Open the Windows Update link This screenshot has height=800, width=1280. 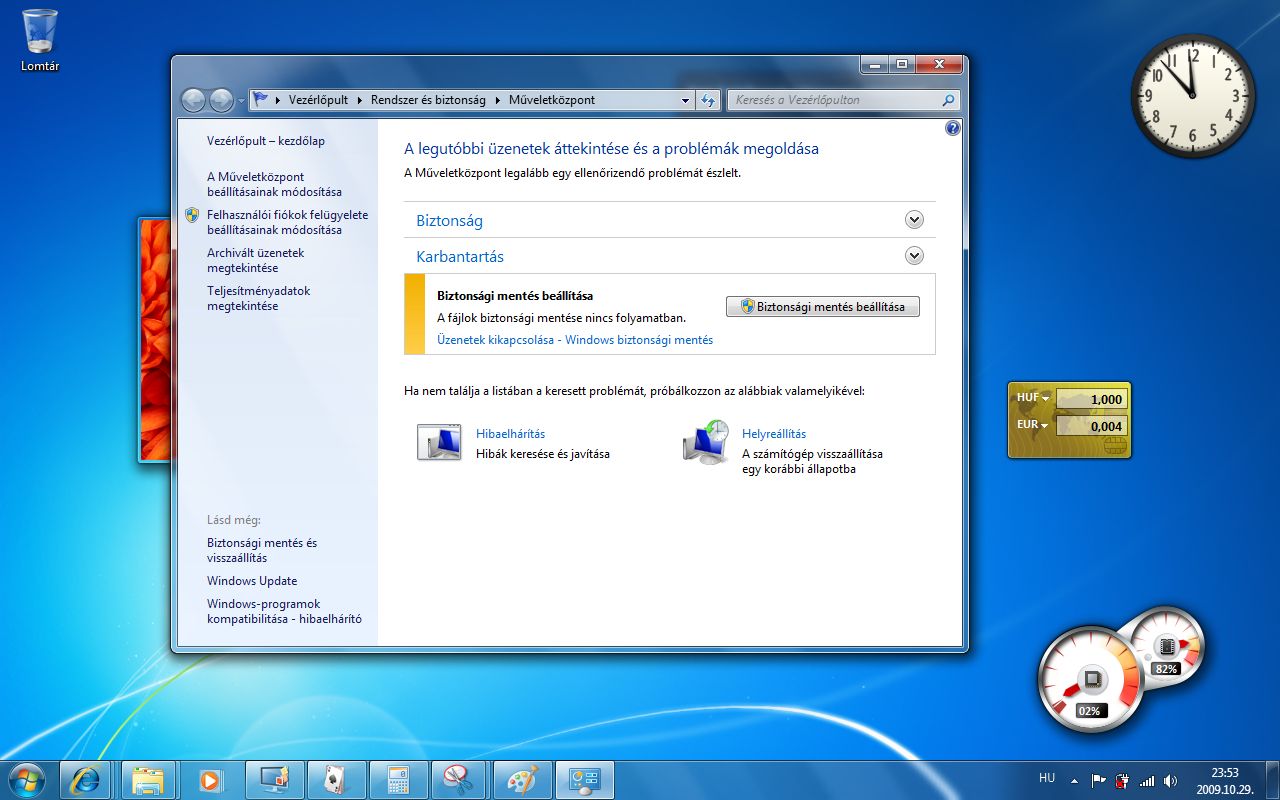(x=252, y=581)
